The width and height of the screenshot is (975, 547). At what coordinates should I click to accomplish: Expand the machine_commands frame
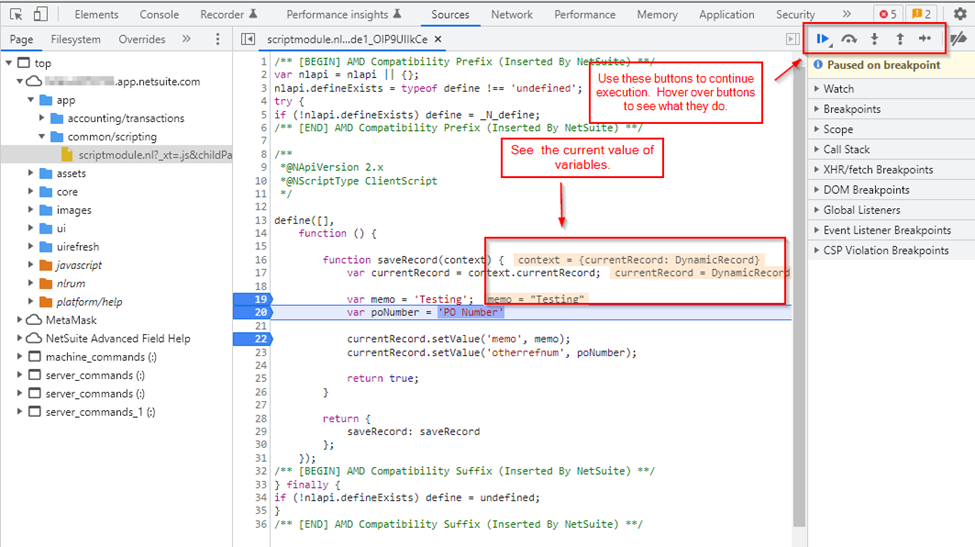click(x=19, y=357)
